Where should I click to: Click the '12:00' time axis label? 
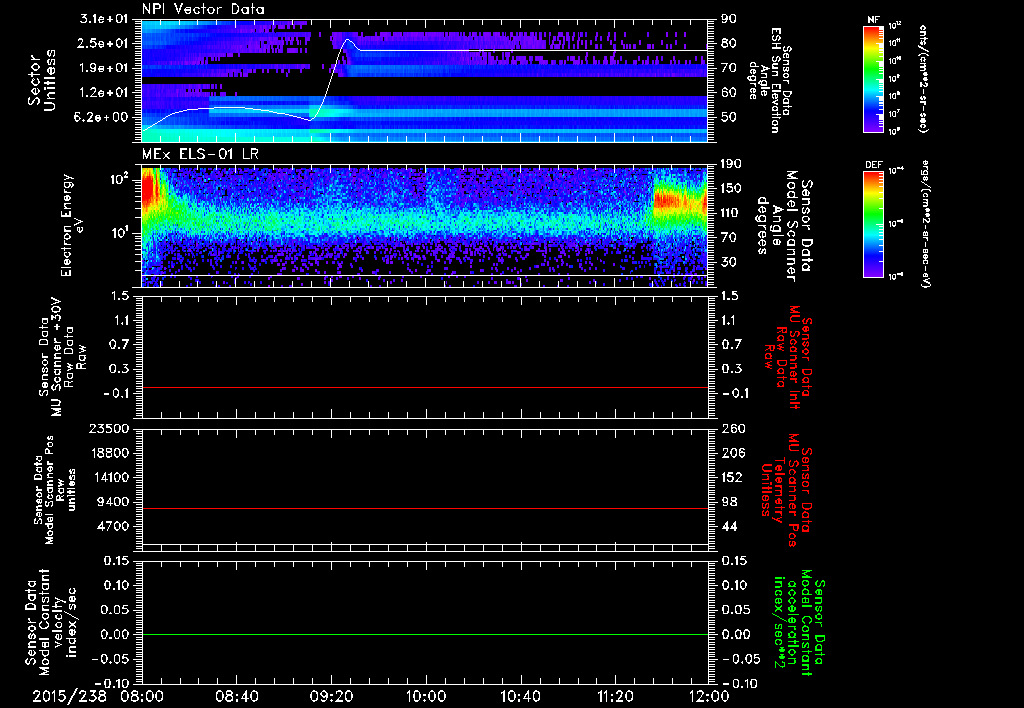(709, 696)
